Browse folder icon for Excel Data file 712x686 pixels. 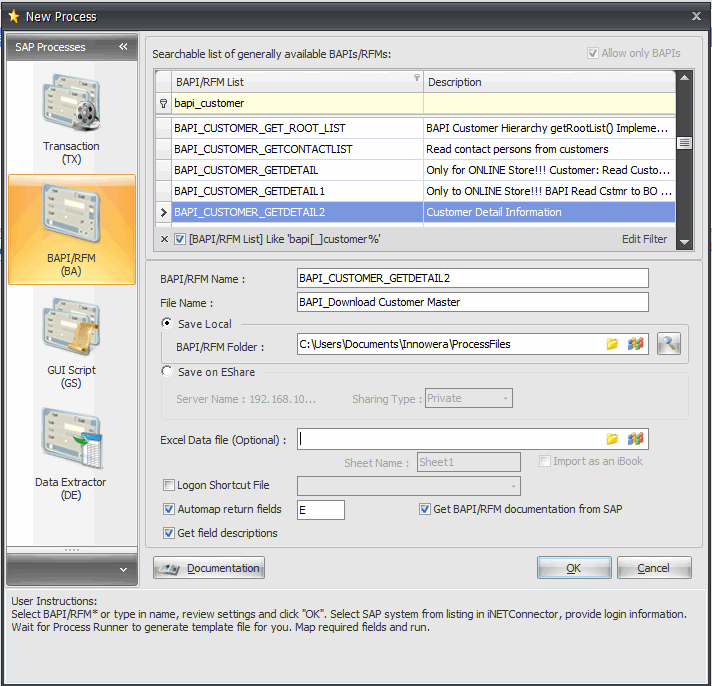click(x=613, y=439)
